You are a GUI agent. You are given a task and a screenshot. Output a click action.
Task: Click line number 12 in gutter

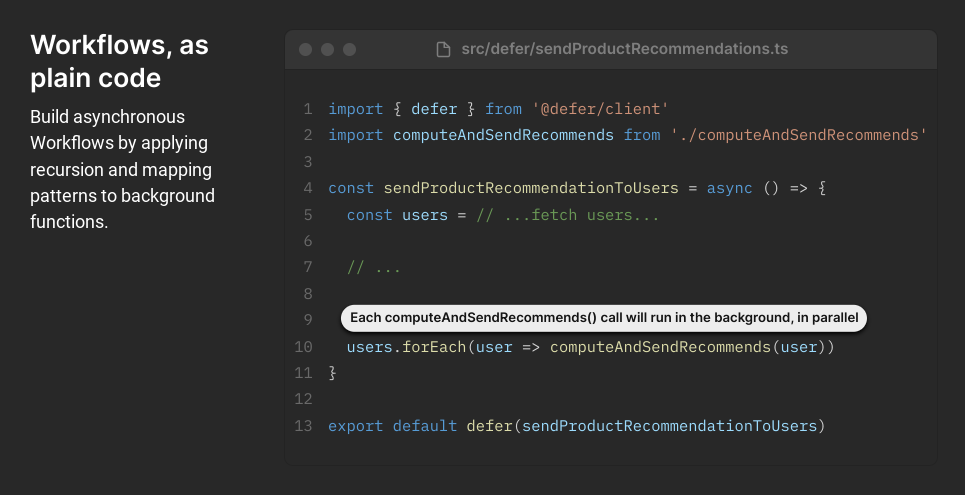tap(303, 399)
